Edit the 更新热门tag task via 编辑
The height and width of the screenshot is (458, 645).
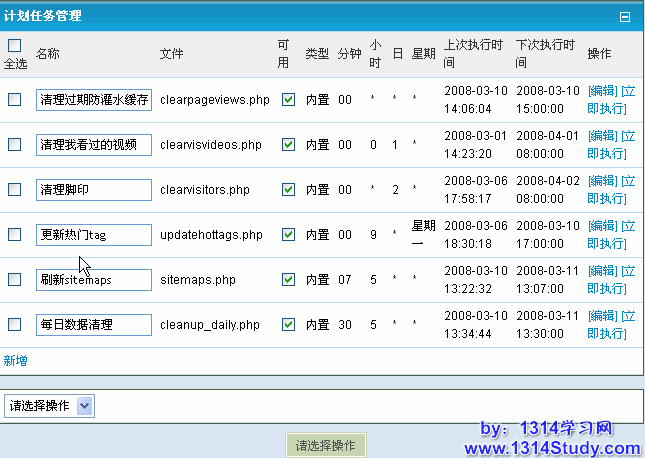click(602, 226)
